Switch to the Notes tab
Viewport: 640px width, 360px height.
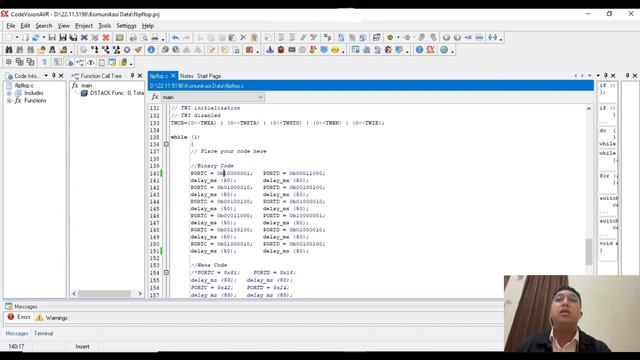(187, 76)
